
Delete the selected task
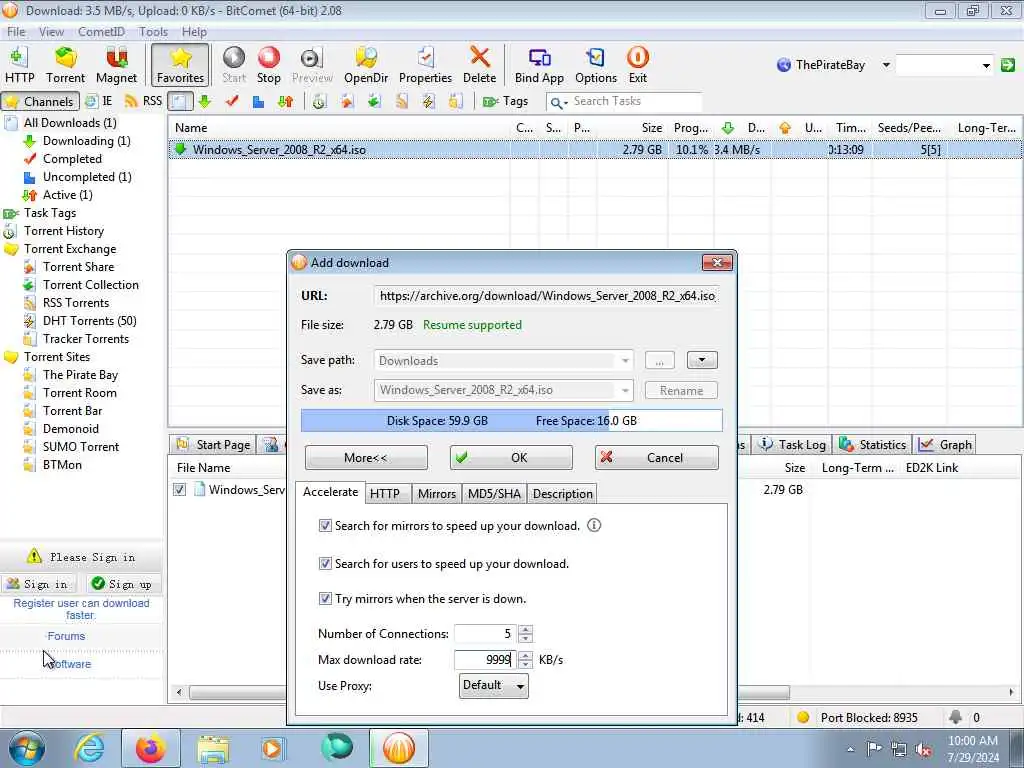pyautogui.click(x=479, y=65)
